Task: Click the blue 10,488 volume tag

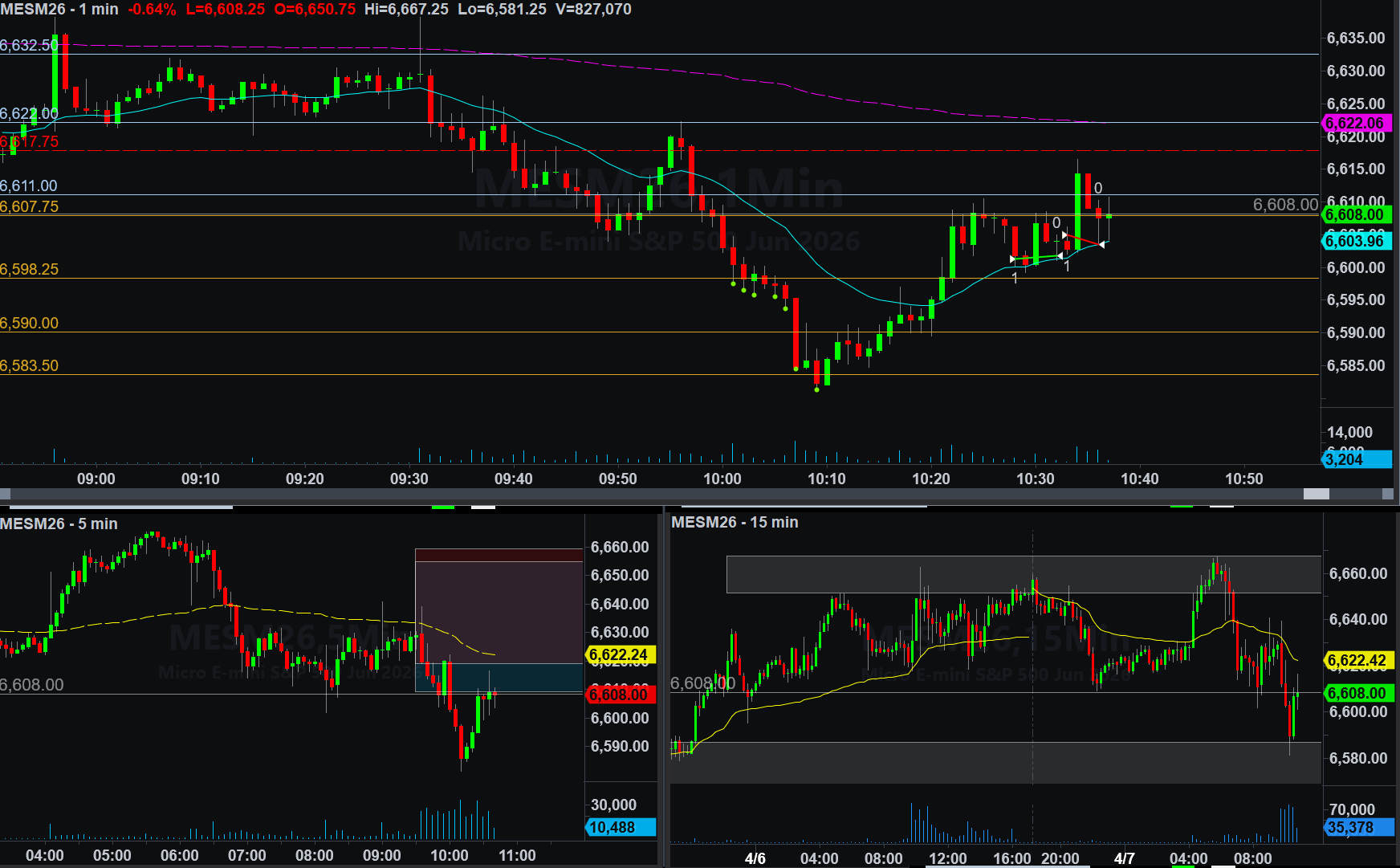Action: (619, 827)
